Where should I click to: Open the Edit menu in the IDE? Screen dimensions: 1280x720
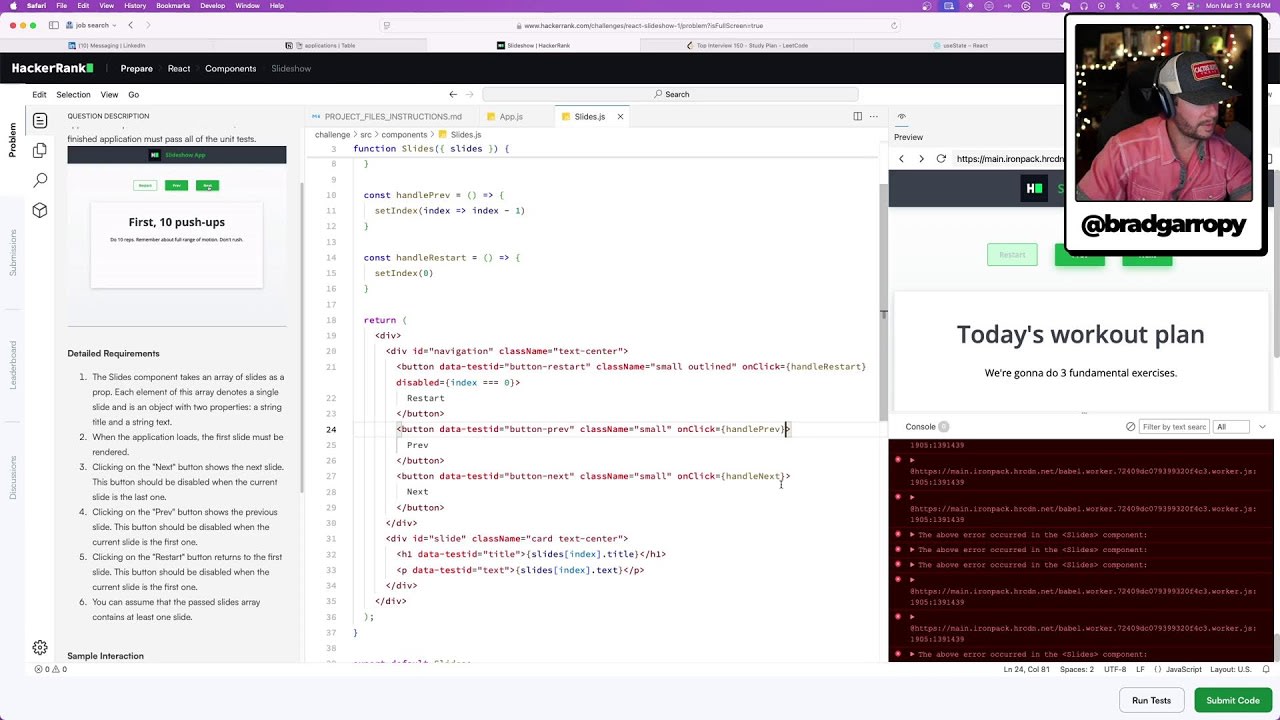click(39, 94)
